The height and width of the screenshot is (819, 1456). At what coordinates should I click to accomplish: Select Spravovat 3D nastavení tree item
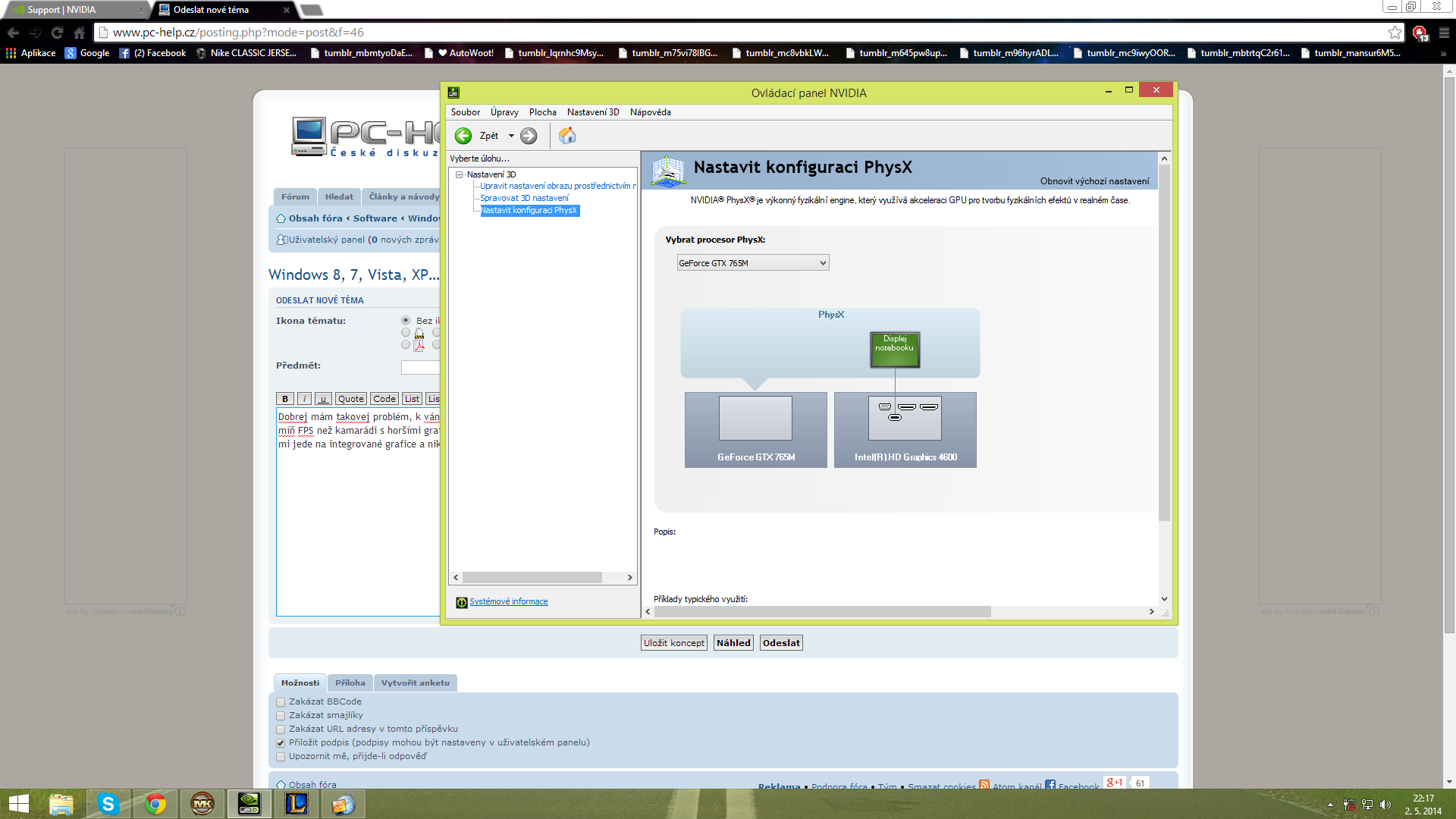pos(524,198)
